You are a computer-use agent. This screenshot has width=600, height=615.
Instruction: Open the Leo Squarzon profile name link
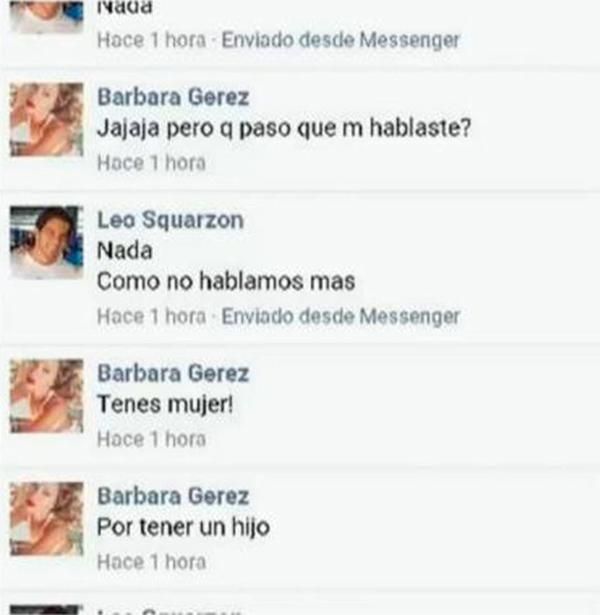click(170, 220)
